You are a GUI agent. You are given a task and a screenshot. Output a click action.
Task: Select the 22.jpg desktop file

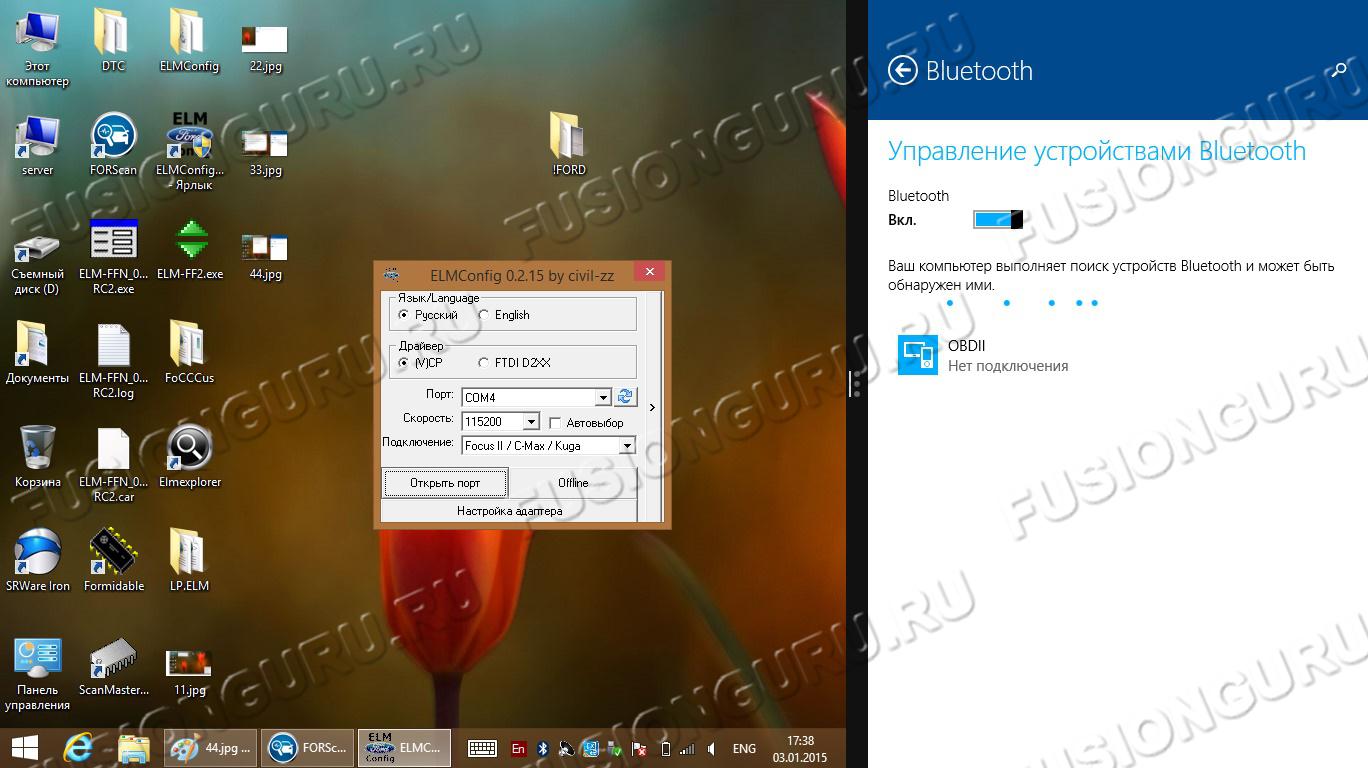[265, 48]
